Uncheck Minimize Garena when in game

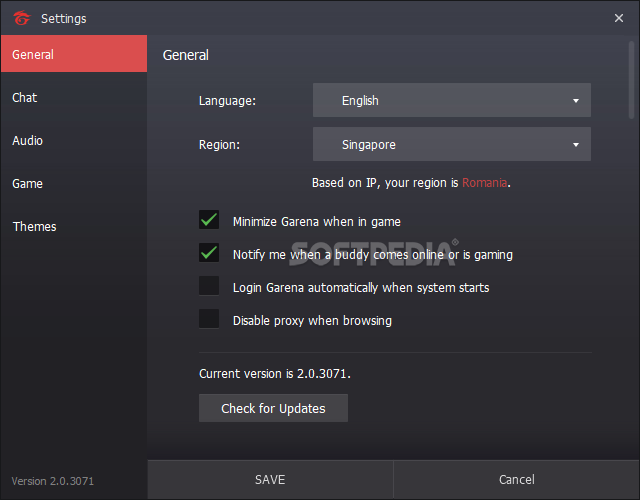click(209, 220)
